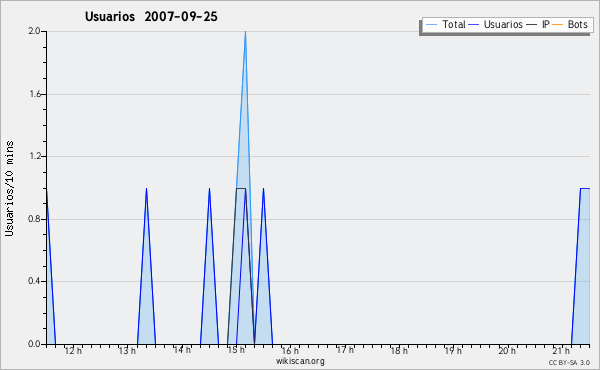The height and width of the screenshot is (370, 600).
Task: Click the chart title 'Usuarios 2007-09-25'
Action: click(x=151, y=16)
